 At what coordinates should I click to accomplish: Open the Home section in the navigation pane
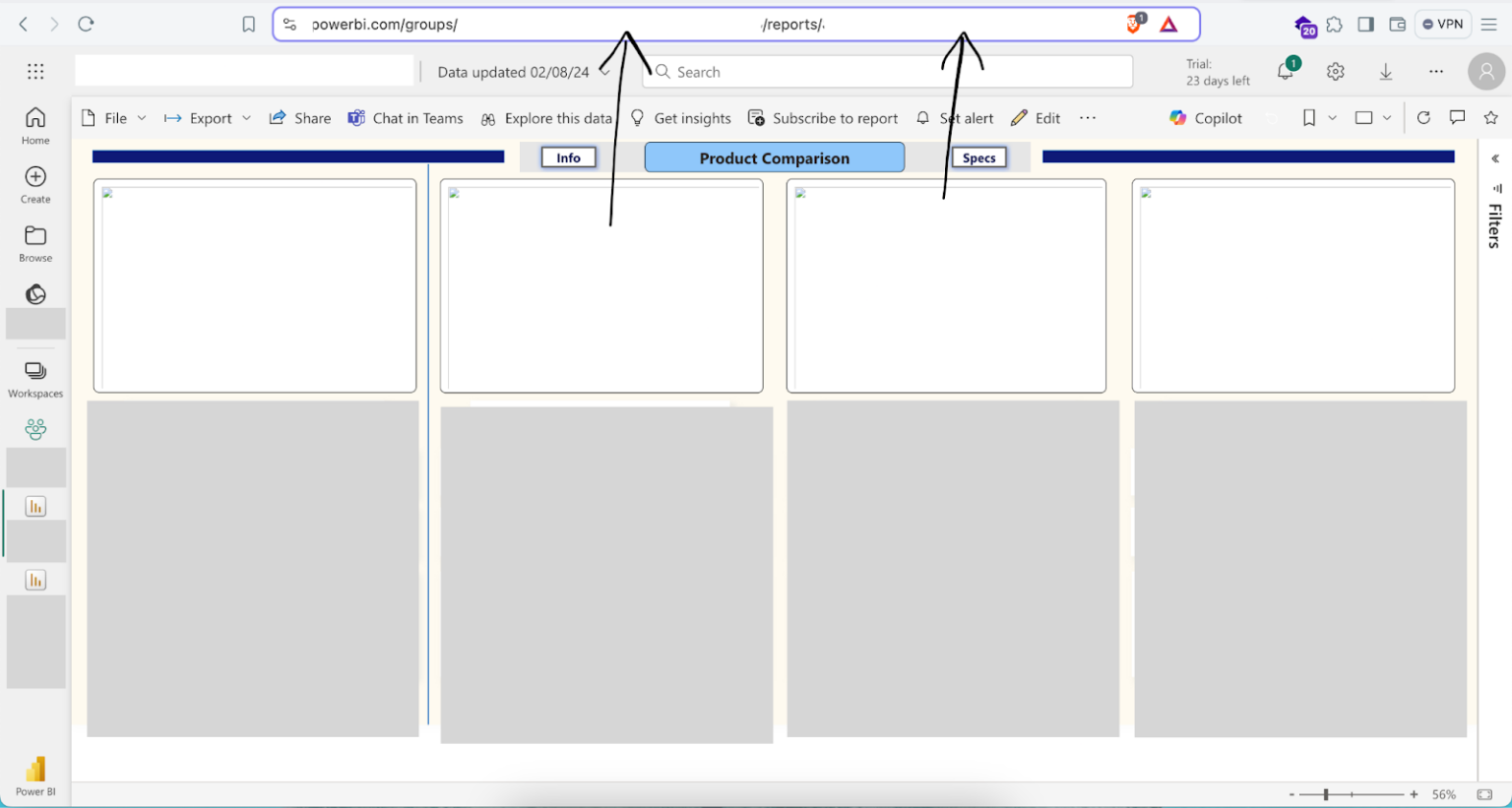(34, 126)
